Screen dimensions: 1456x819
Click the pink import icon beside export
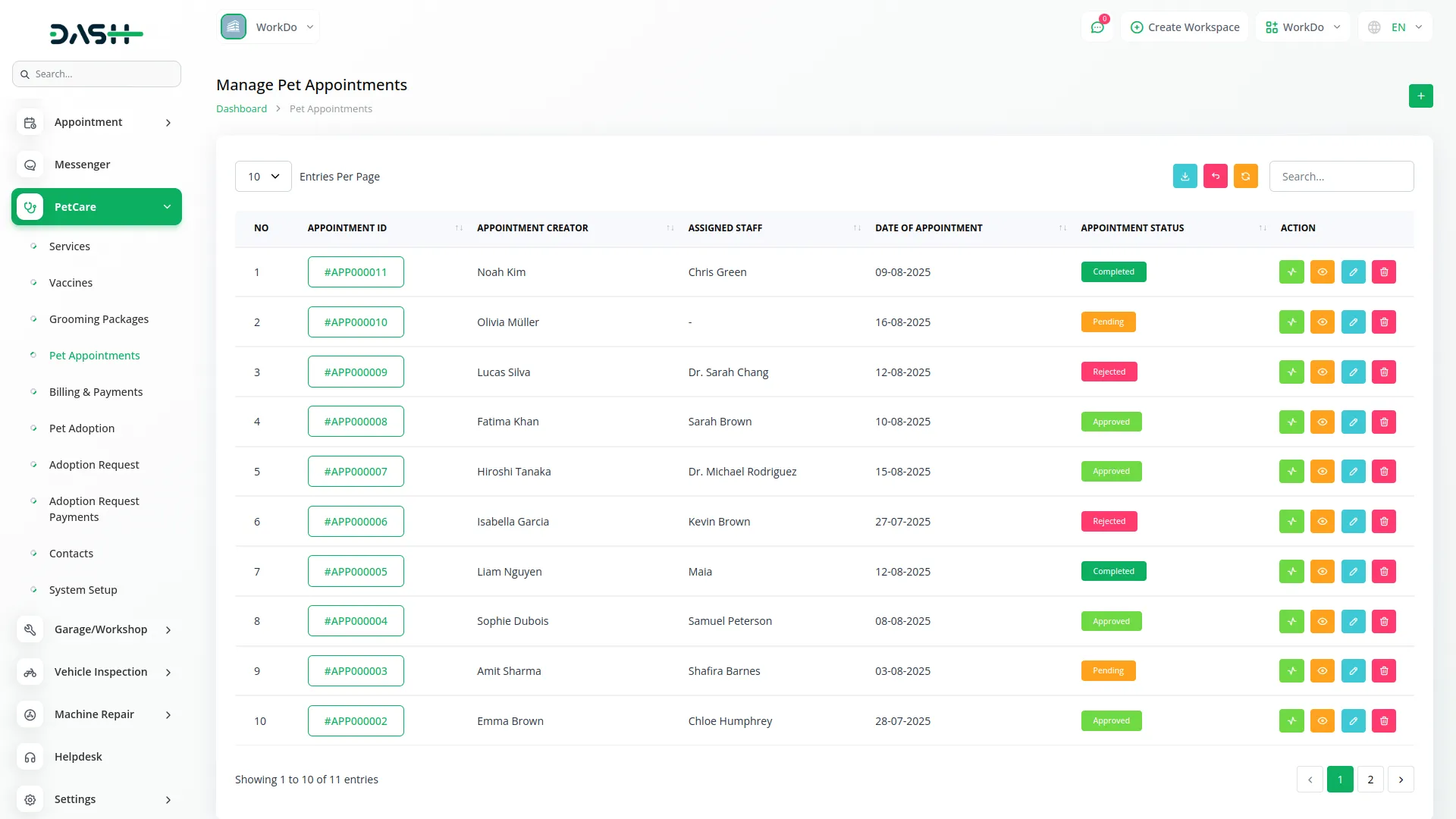(1215, 176)
